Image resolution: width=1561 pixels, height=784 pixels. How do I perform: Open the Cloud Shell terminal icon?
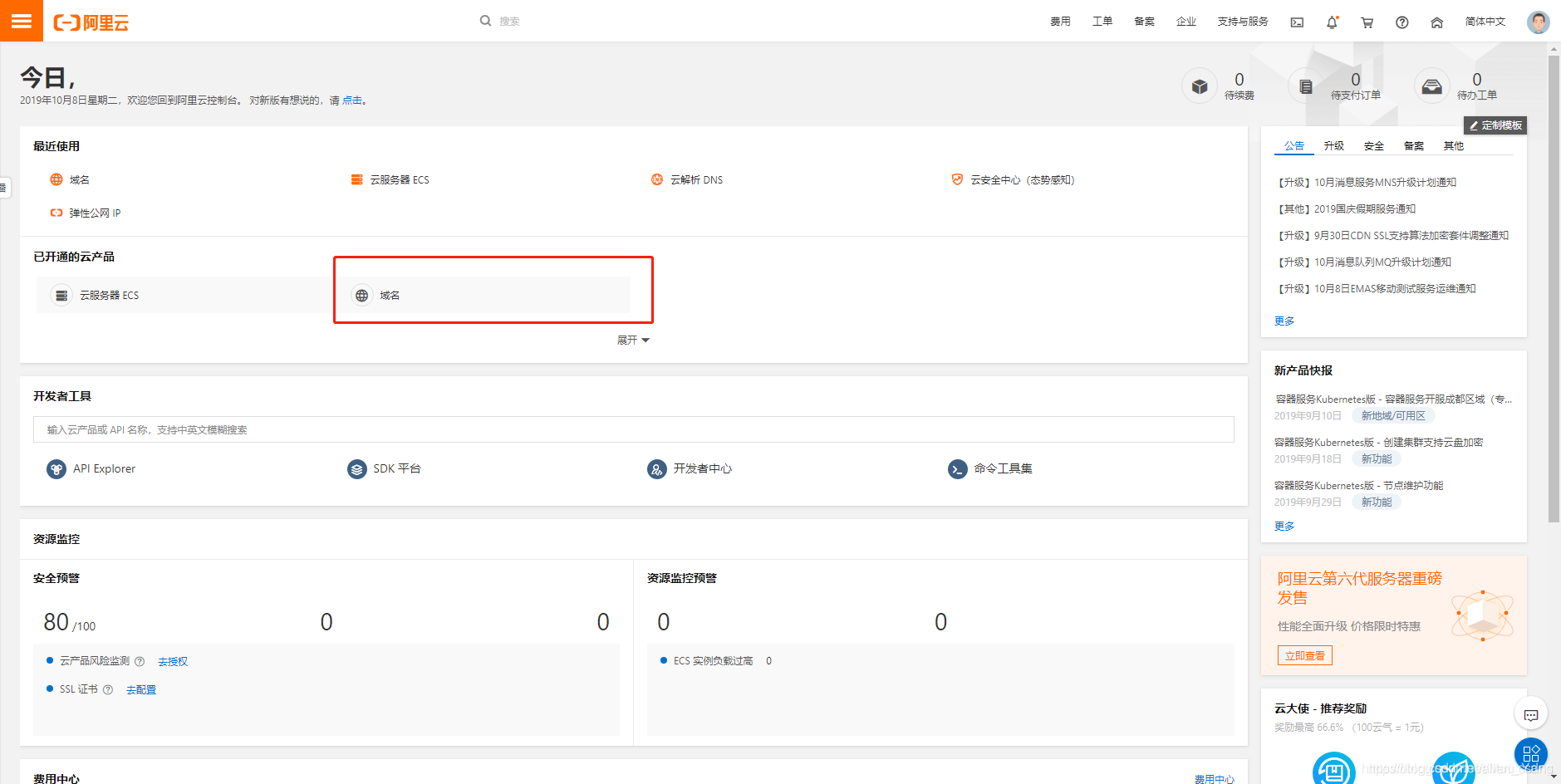click(1297, 22)
